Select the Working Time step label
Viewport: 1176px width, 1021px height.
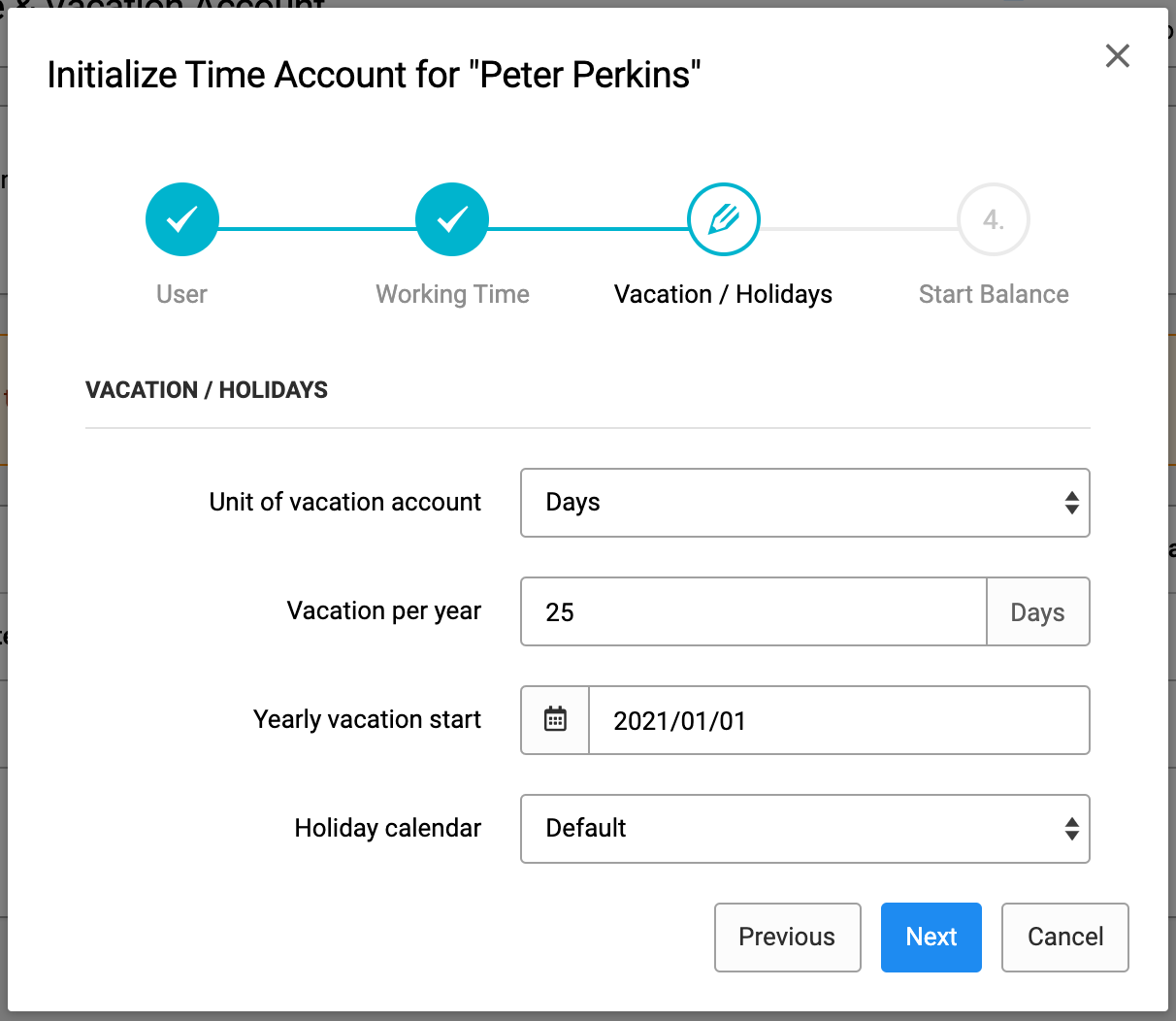pos(452,294)
